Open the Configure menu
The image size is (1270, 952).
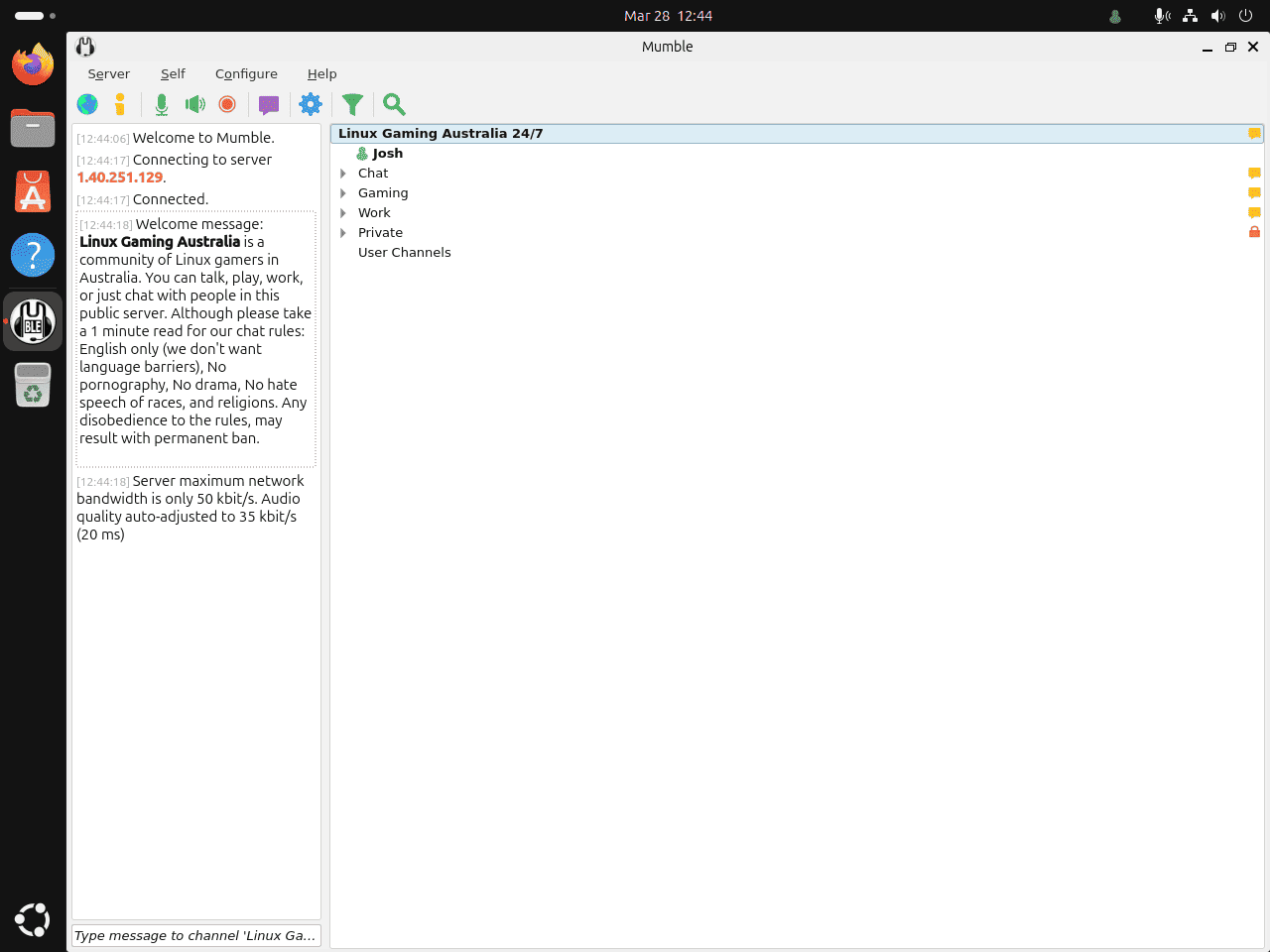[x=246, y=74]
